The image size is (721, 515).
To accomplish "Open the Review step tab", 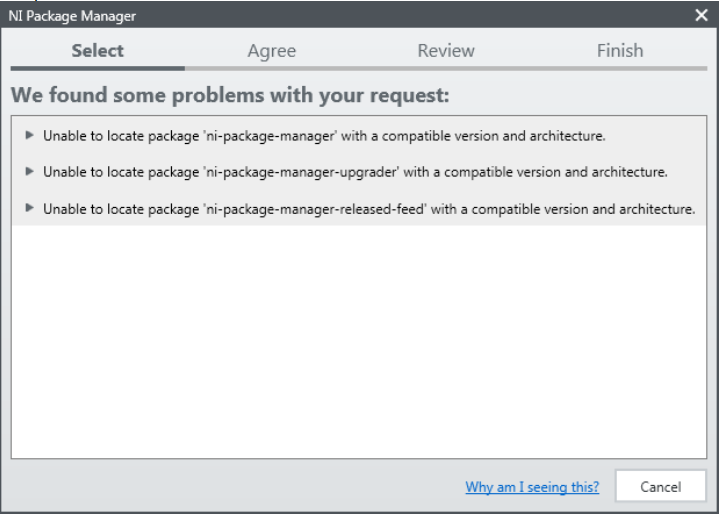I will click(x=446, y=51).
